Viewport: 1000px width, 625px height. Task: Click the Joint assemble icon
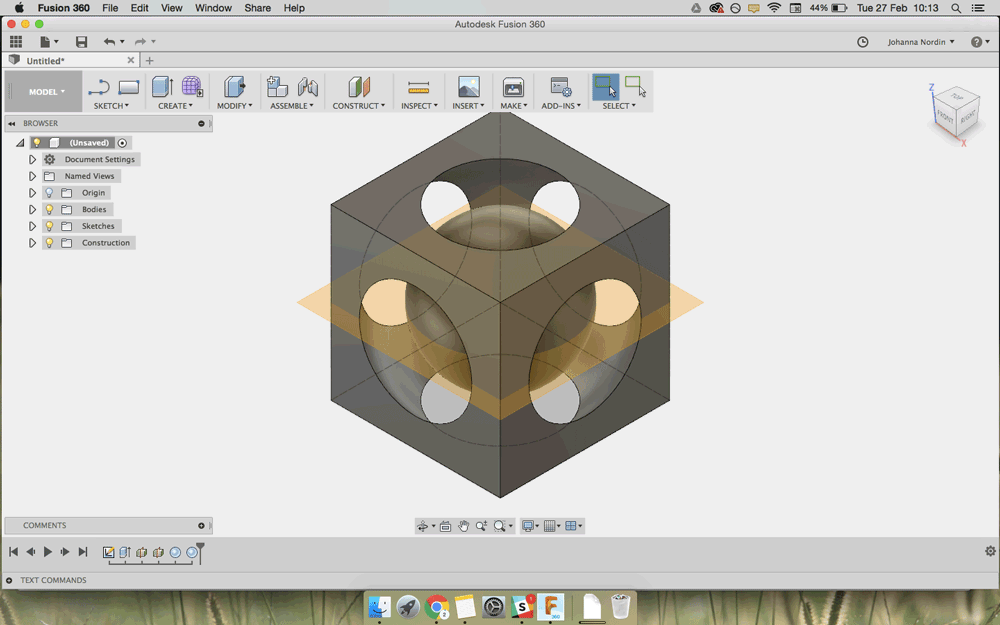click(x=307, y=87)
